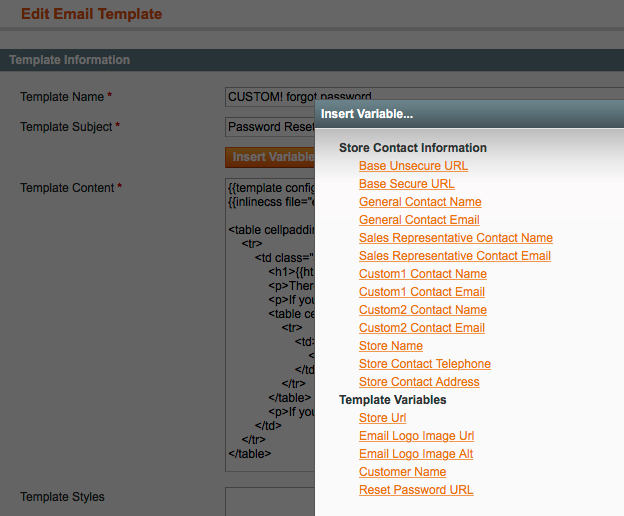The image size is (624, 516).
Task: Click the Template Information section header
Action: tap(312, 60)
